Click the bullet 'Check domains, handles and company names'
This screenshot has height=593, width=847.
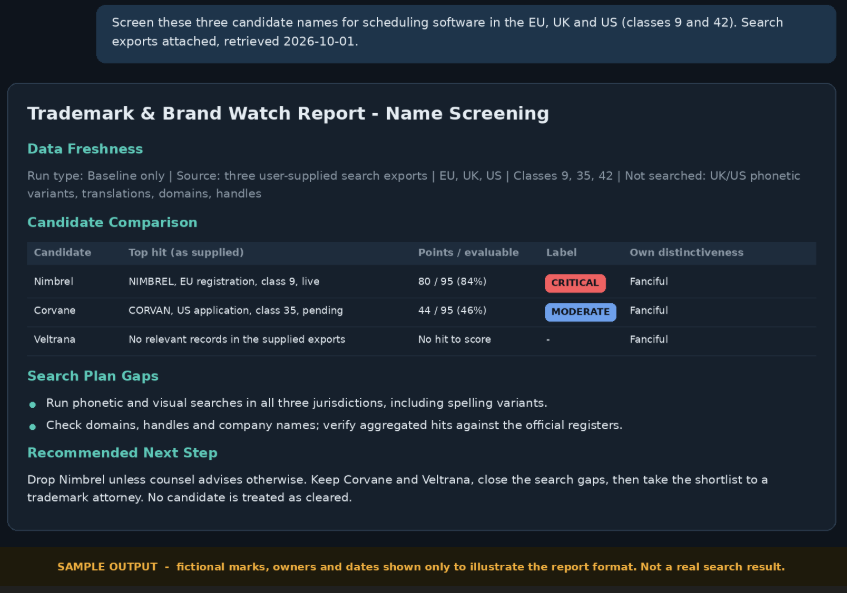tap(334, 425)
